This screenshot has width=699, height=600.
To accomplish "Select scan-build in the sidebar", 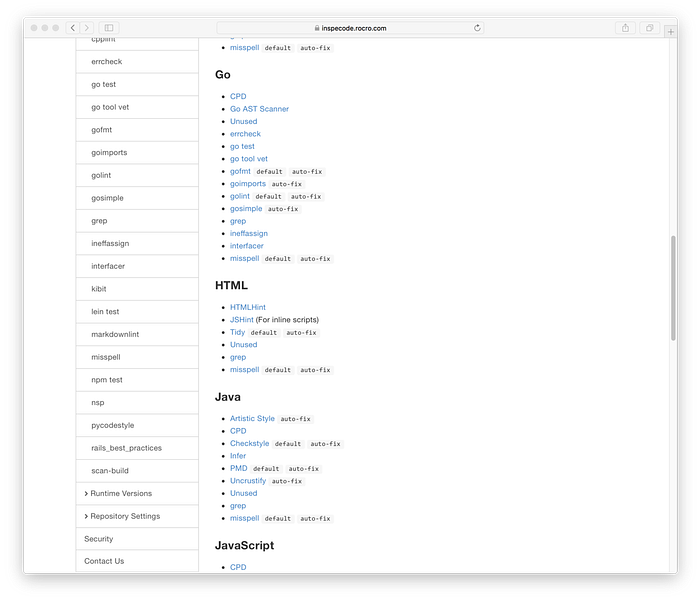I will pyautogui.click(x=137, y=471).
